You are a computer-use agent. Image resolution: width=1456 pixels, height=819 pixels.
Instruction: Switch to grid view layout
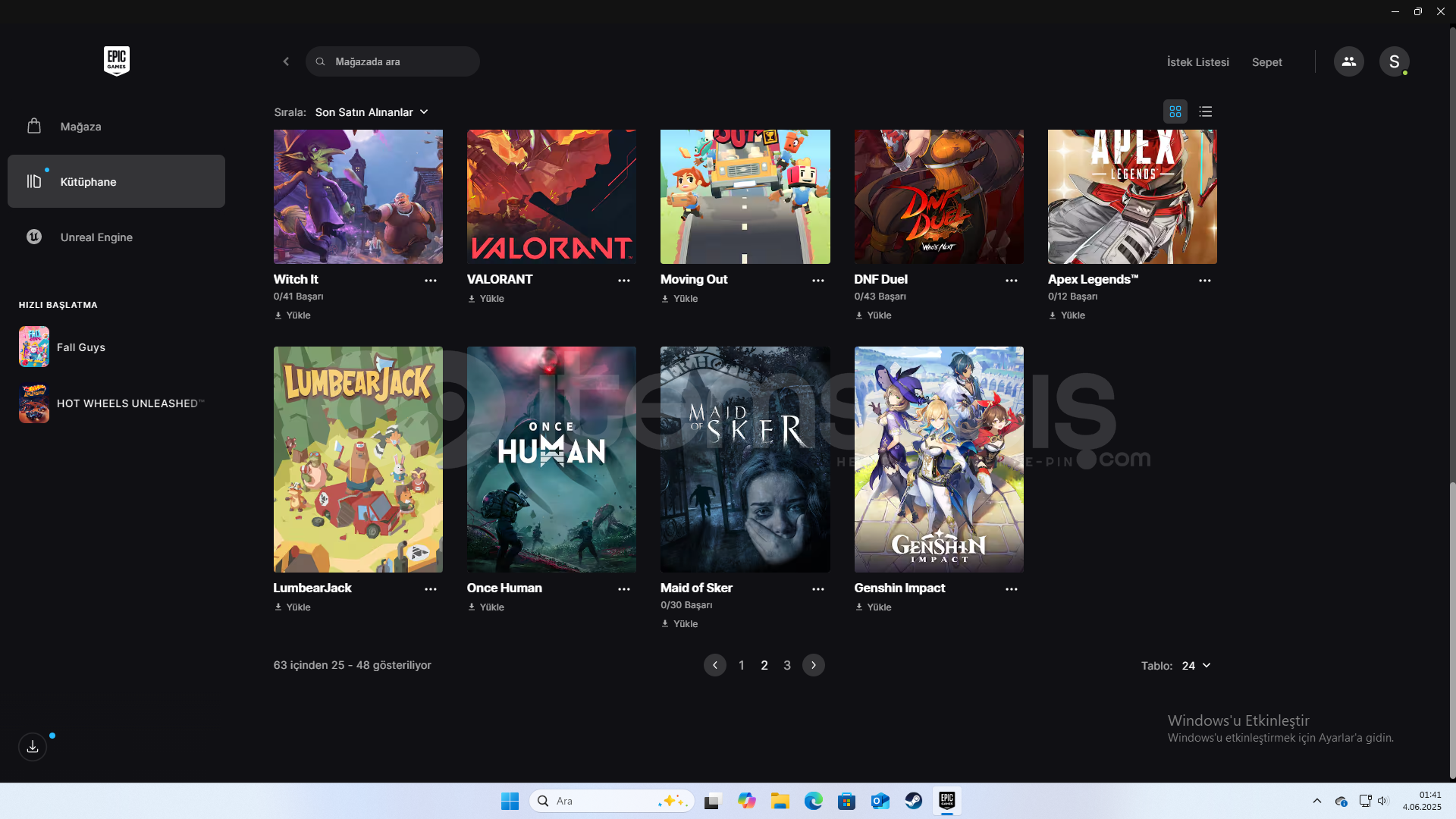pyautogui.click(x=1175, y=111)
